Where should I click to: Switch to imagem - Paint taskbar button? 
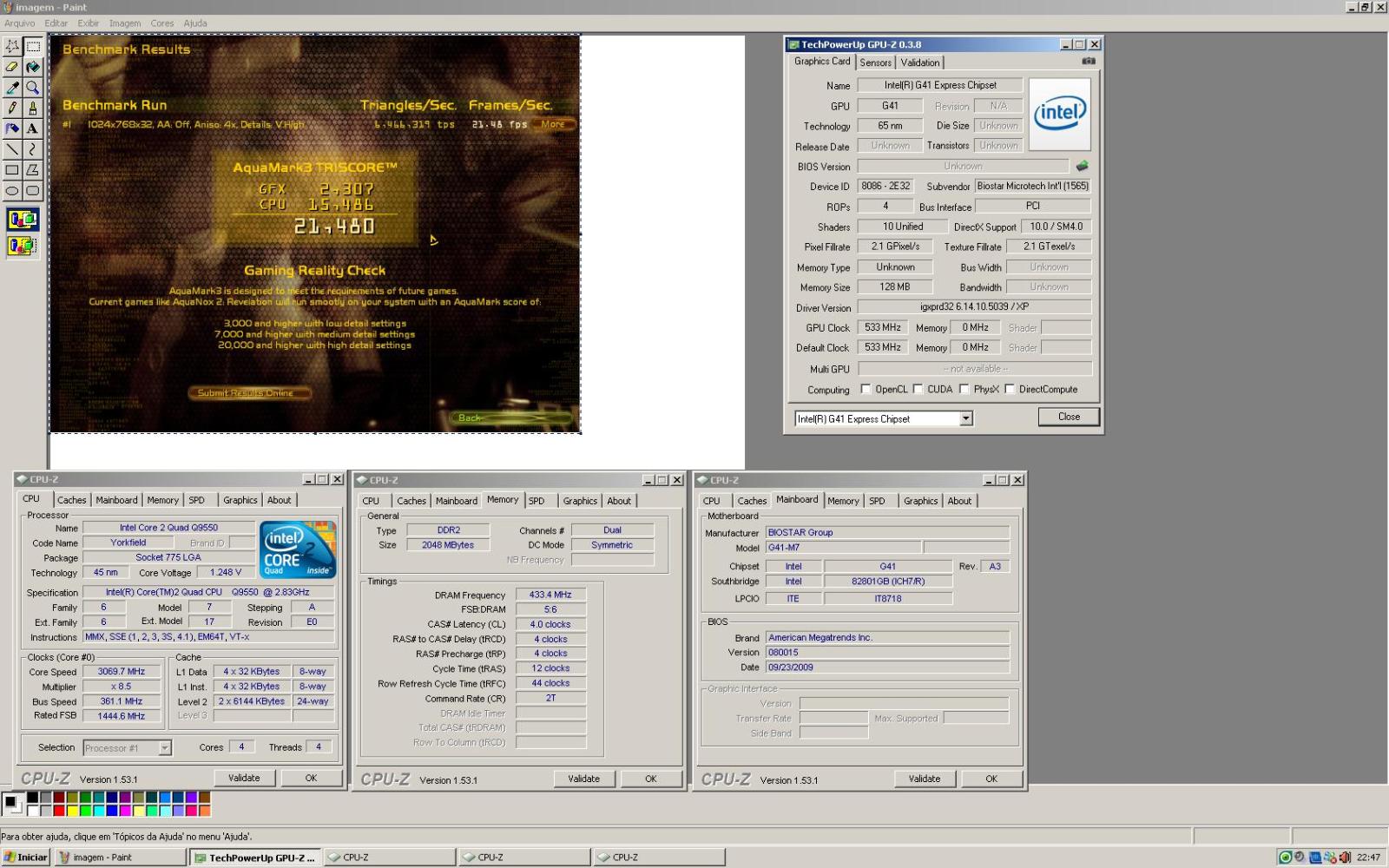tap(120, 858)
